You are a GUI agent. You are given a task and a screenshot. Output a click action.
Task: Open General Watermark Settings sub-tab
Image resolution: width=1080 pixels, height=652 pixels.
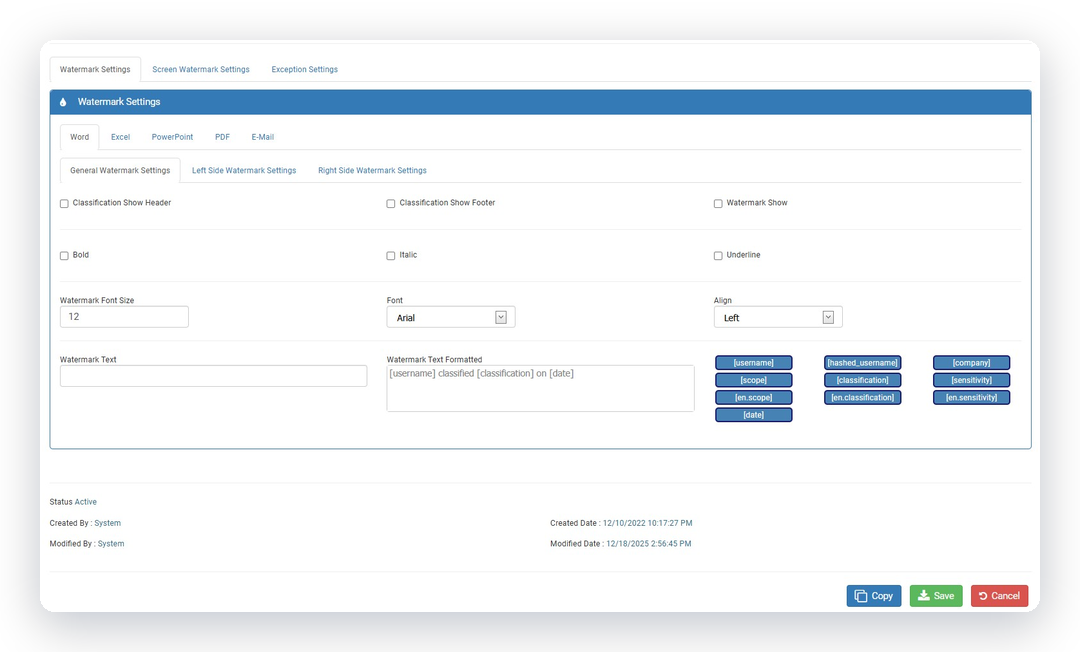[120, 170]
